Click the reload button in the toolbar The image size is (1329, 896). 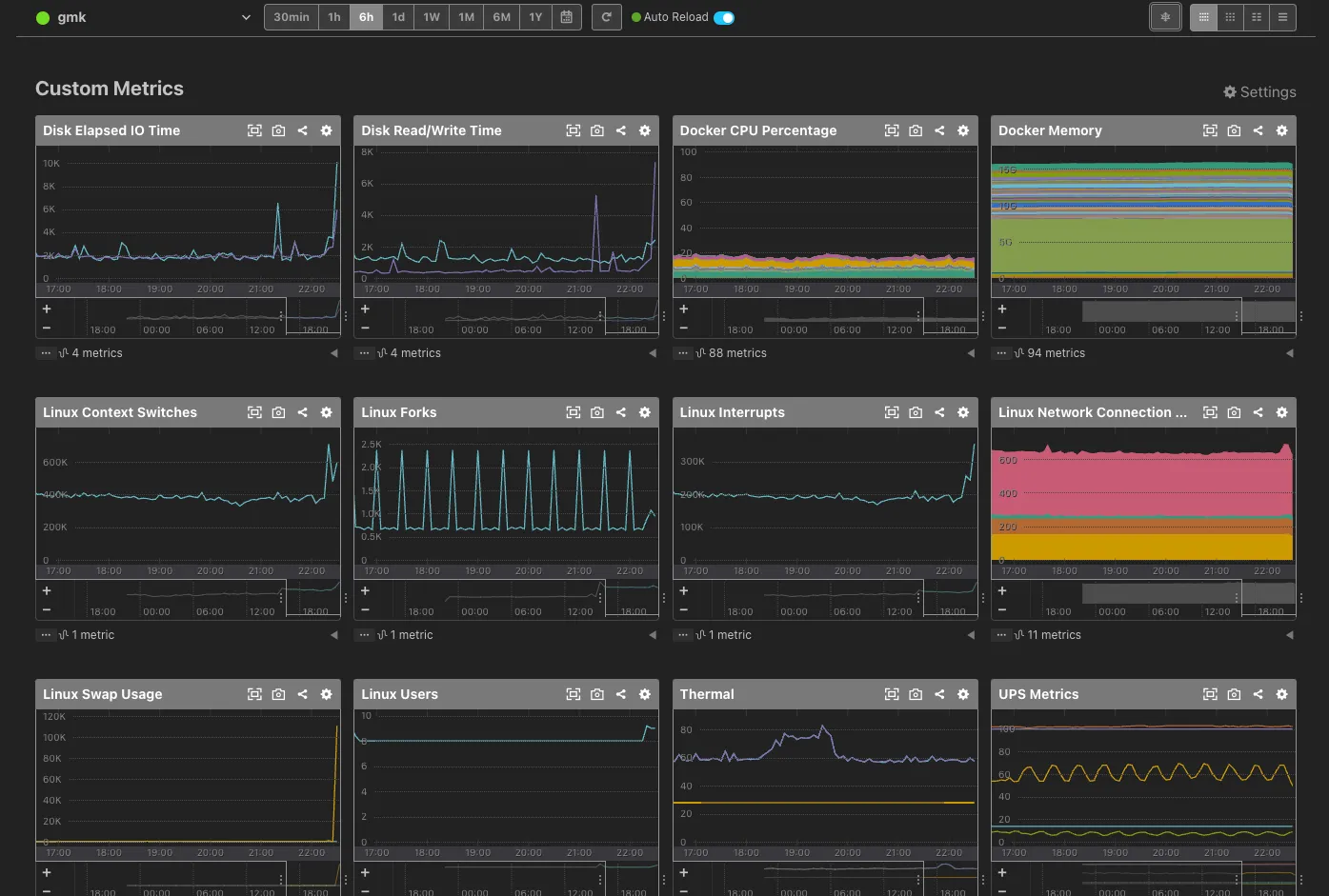coord(606,17)
